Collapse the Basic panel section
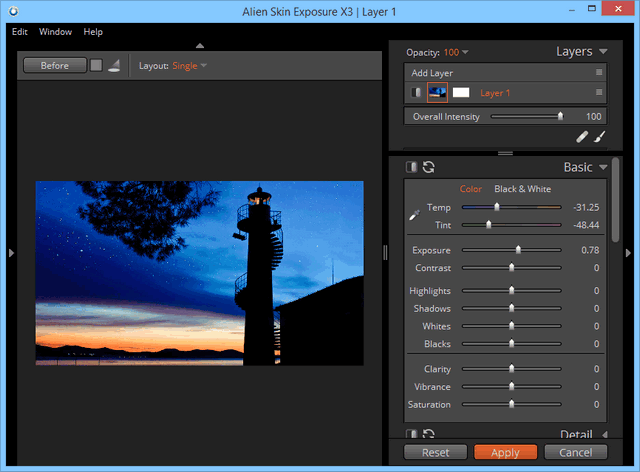The image size is (640, 472). [603, 167]
